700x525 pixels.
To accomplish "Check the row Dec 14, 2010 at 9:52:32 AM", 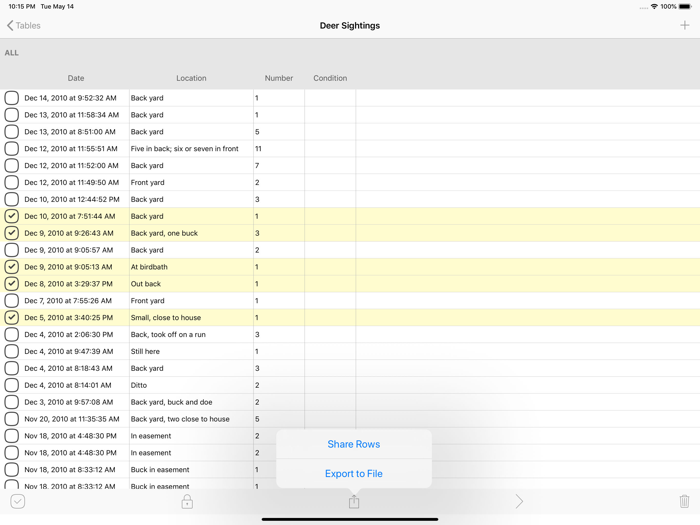I will (12, 98).
